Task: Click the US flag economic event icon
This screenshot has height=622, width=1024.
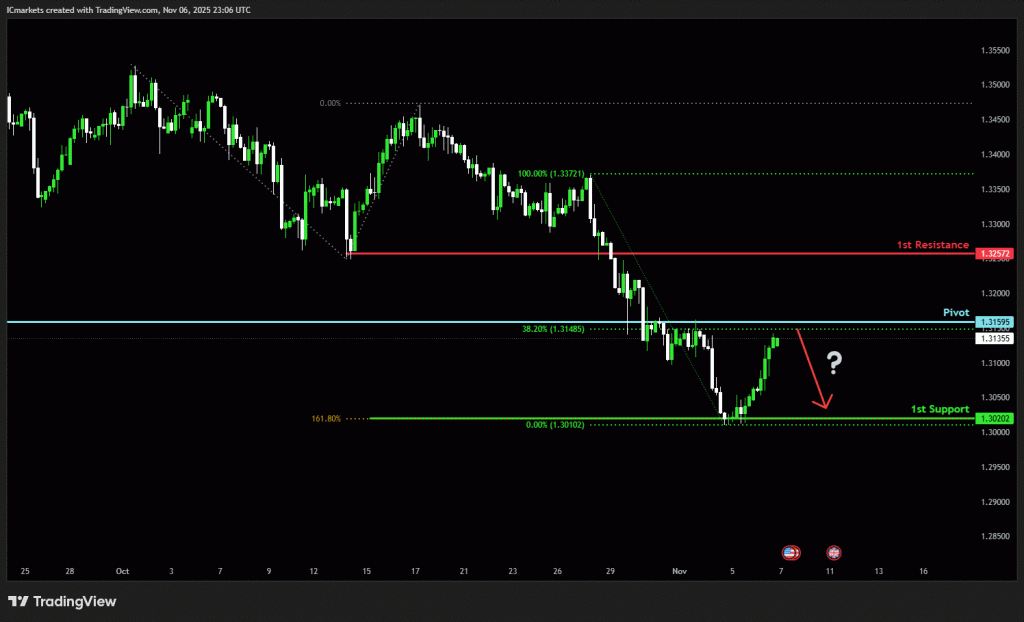Action: (790, 552)
